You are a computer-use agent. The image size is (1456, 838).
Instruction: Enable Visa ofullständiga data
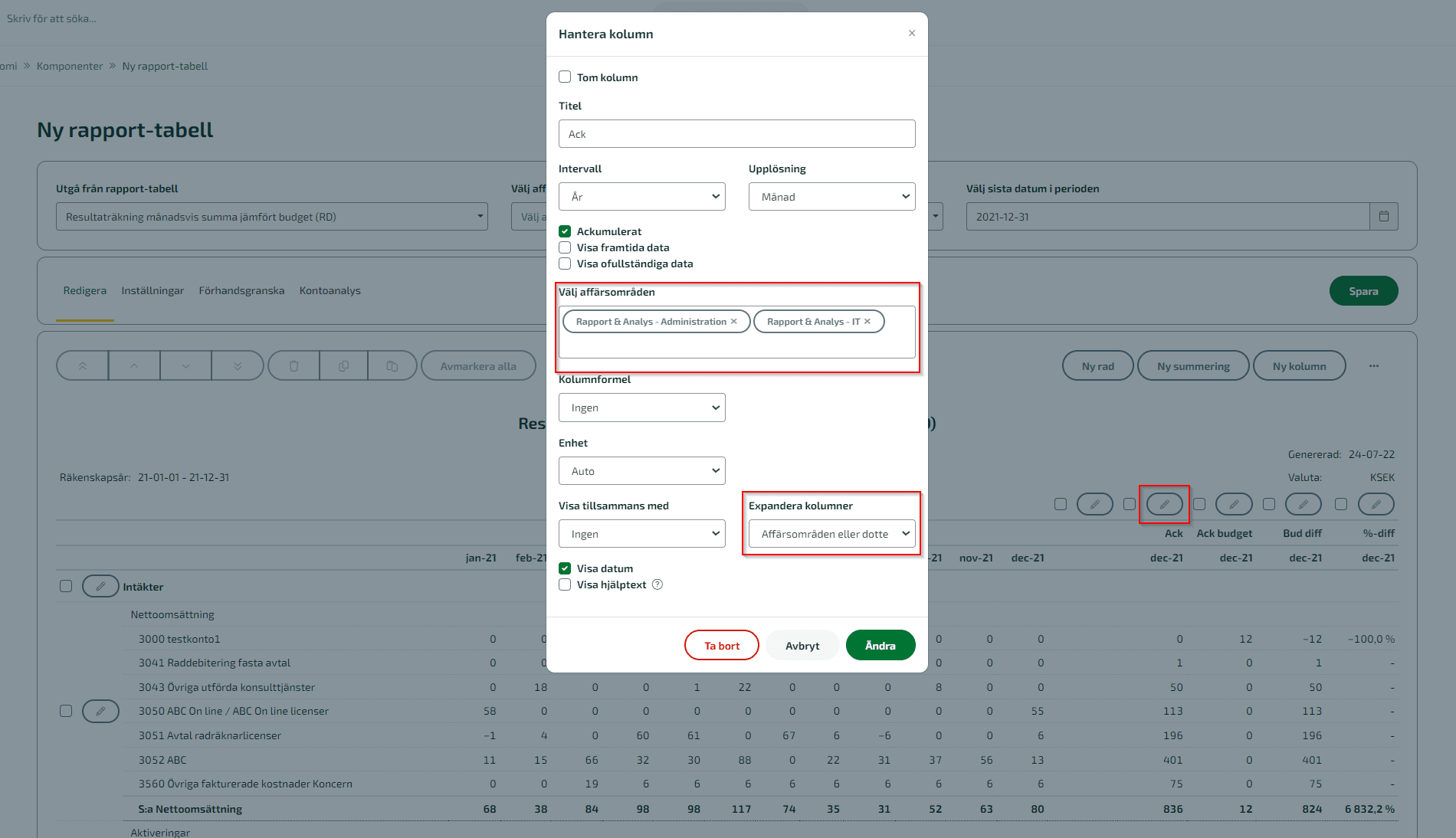(565, 264)
